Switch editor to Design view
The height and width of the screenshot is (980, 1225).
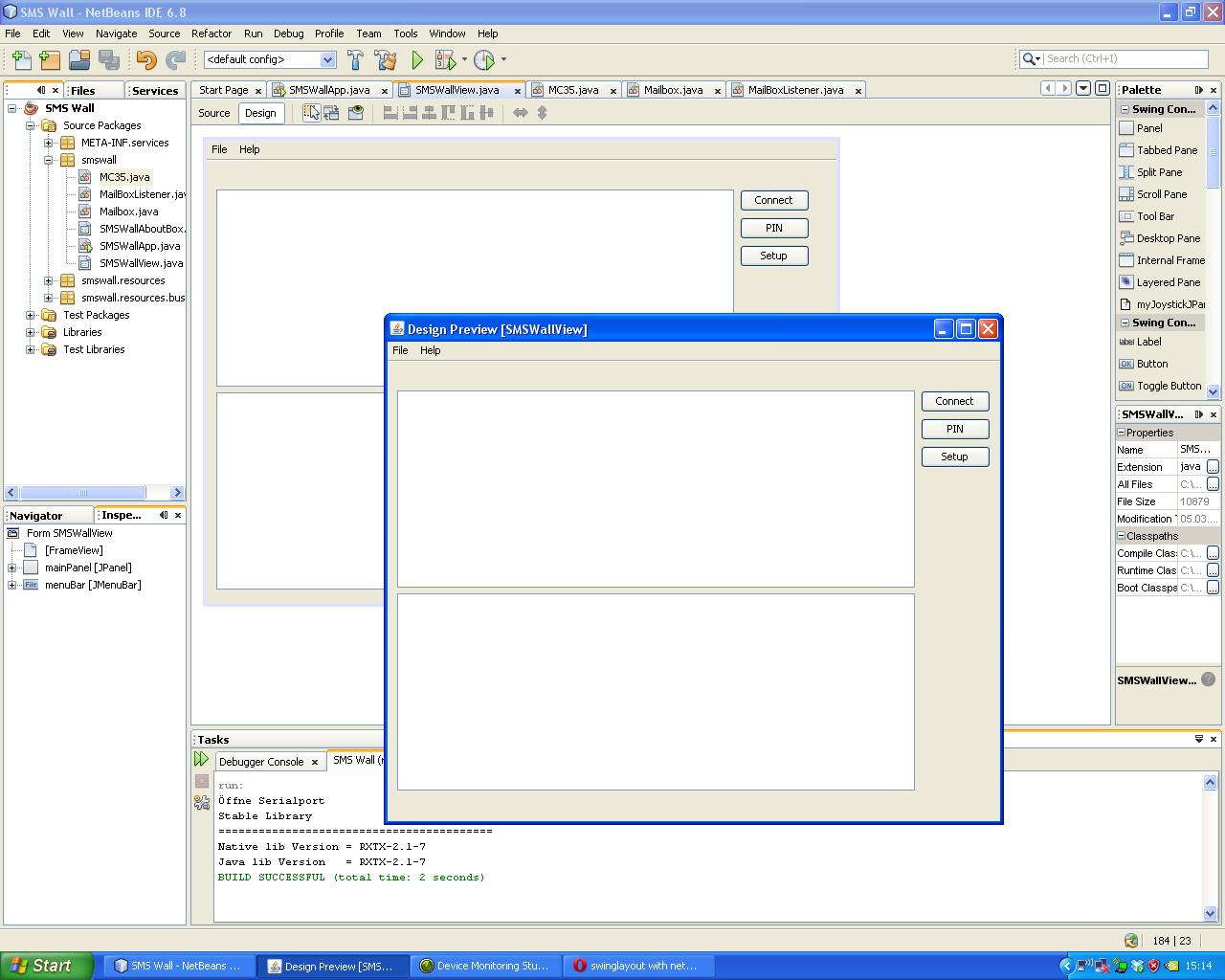(260, 113)
